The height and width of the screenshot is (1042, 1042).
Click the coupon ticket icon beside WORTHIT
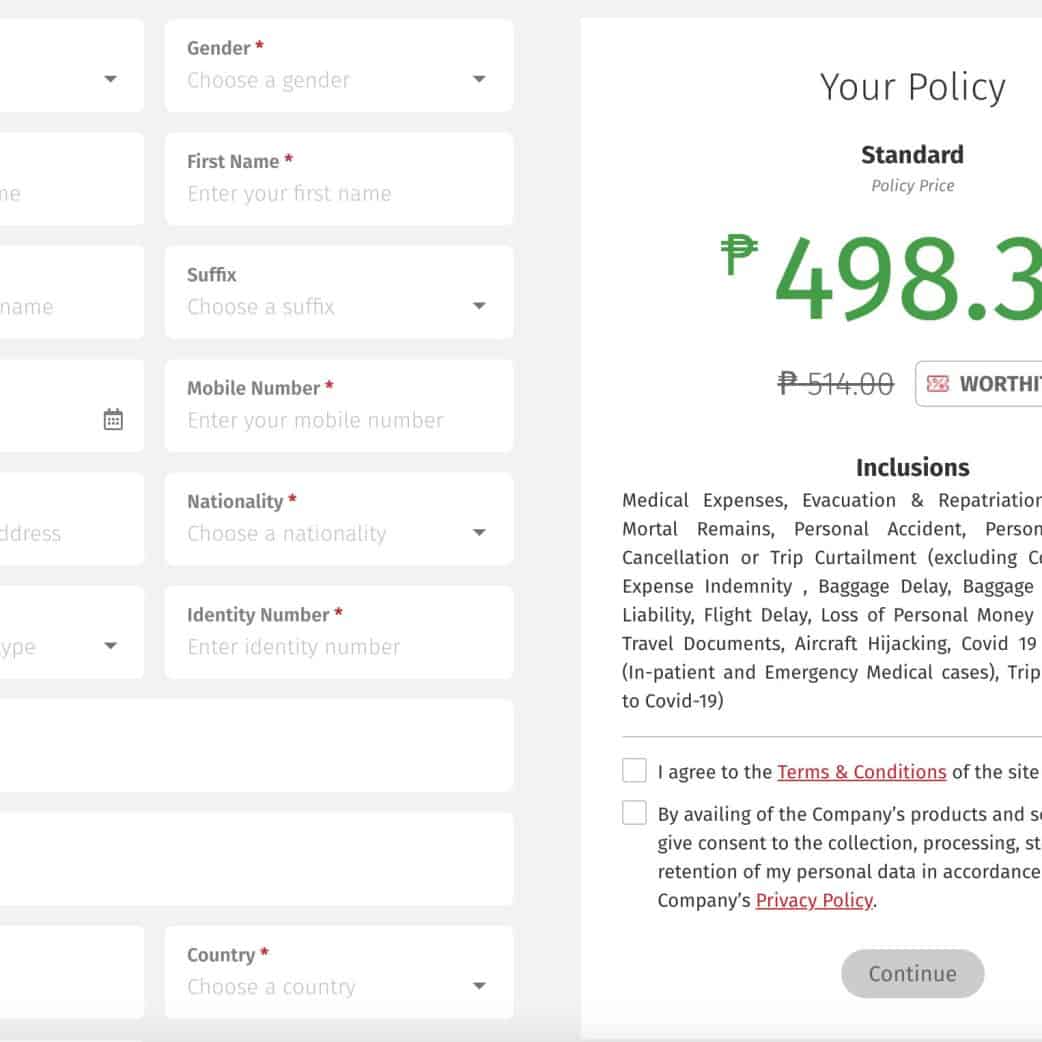tap(937, 384)
